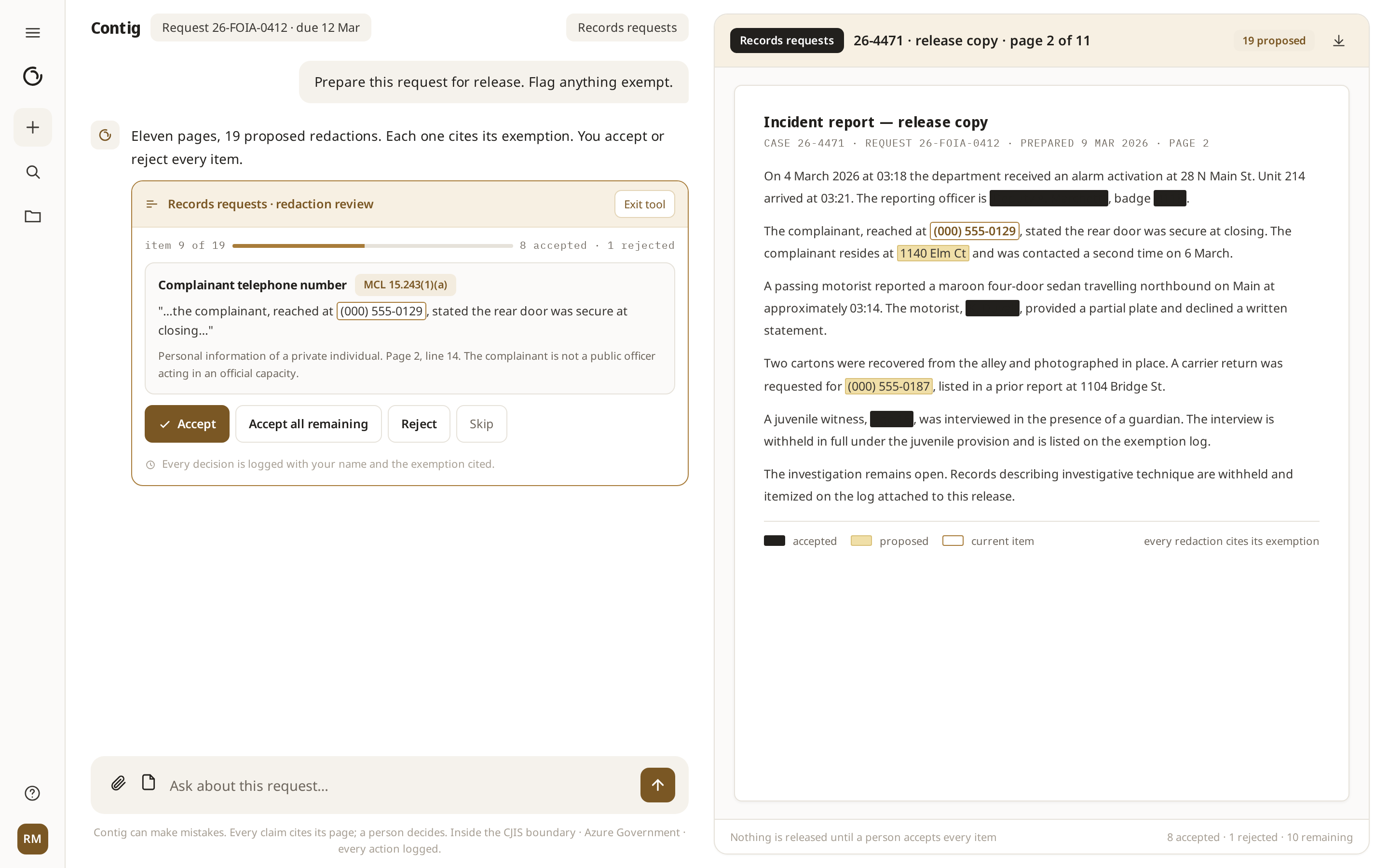
Task: Open the folder icon in sidebar
Action: coord(33,217)
